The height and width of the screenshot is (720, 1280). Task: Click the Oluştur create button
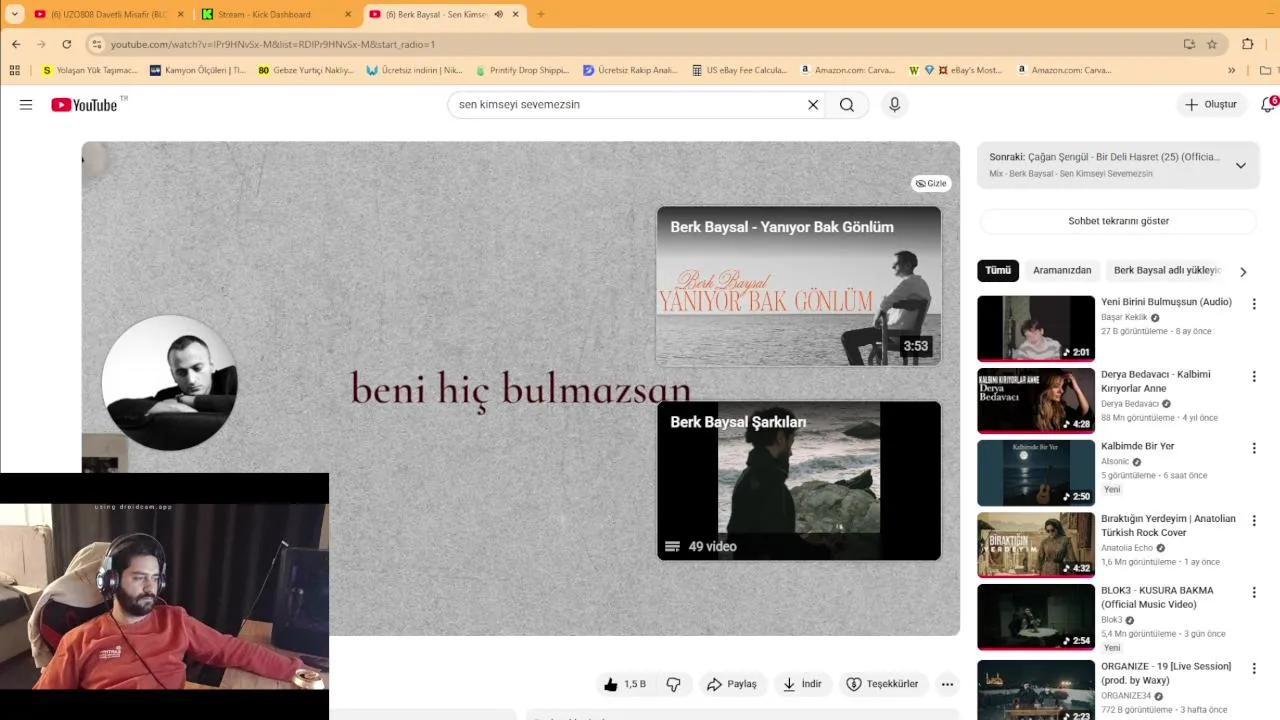(x=1212, y=104)
